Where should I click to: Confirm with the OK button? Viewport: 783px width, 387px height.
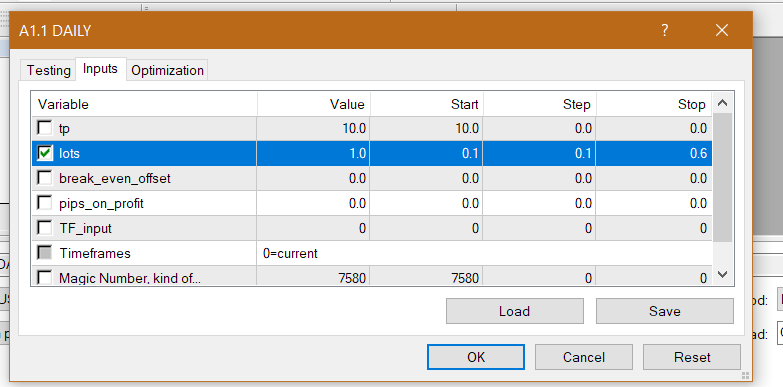476,357
